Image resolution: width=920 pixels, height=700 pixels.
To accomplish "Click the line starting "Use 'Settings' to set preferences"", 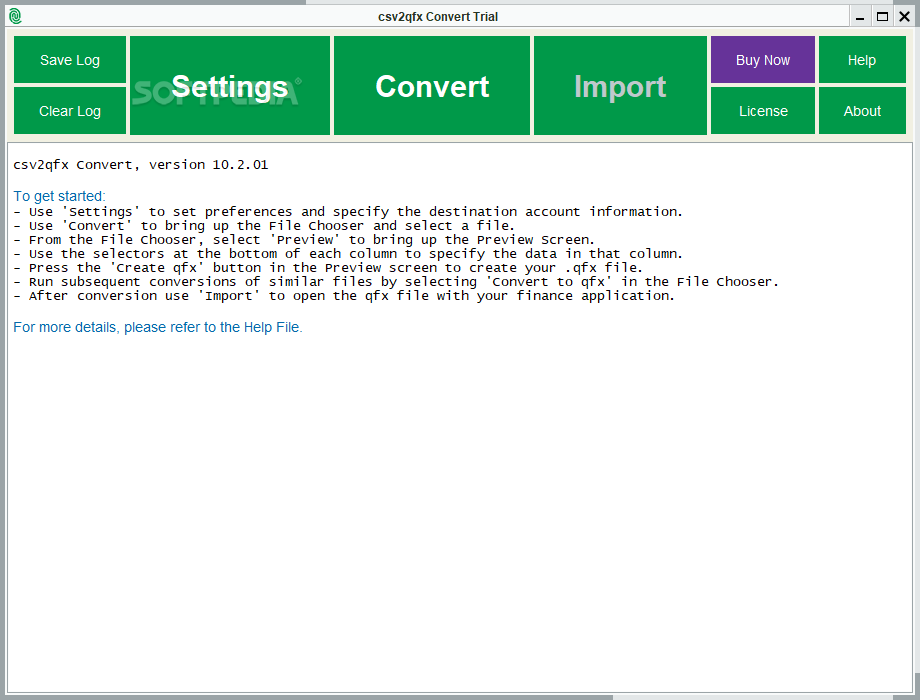I will [348, 212].
